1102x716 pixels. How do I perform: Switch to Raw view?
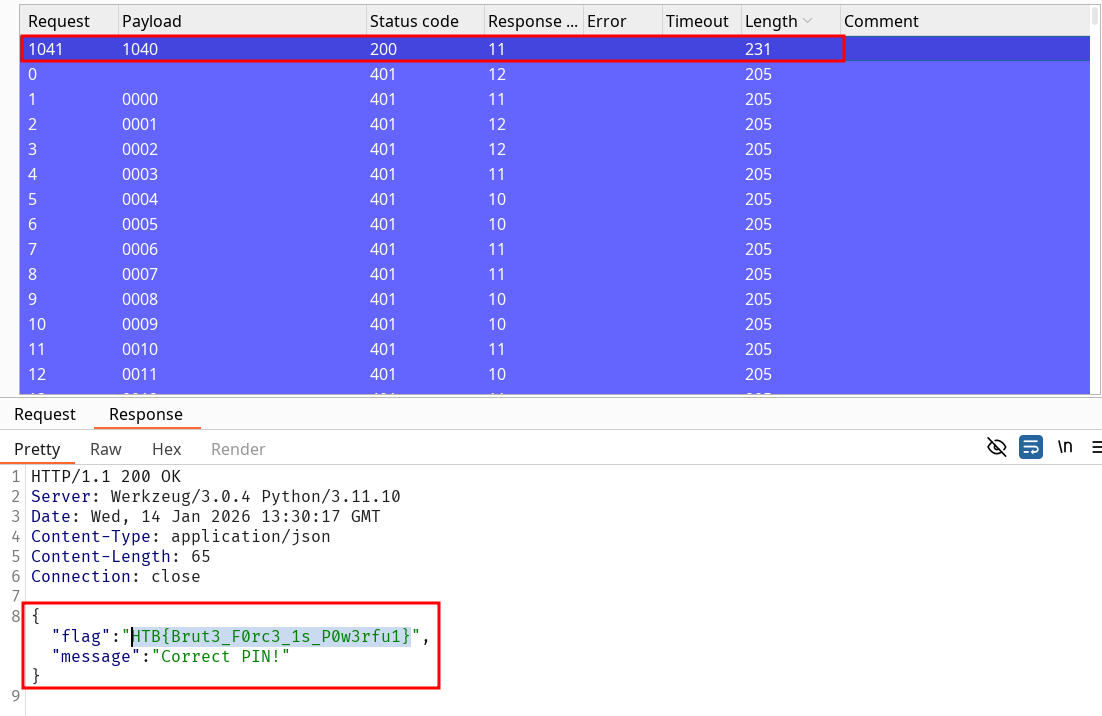coord(106,449)
